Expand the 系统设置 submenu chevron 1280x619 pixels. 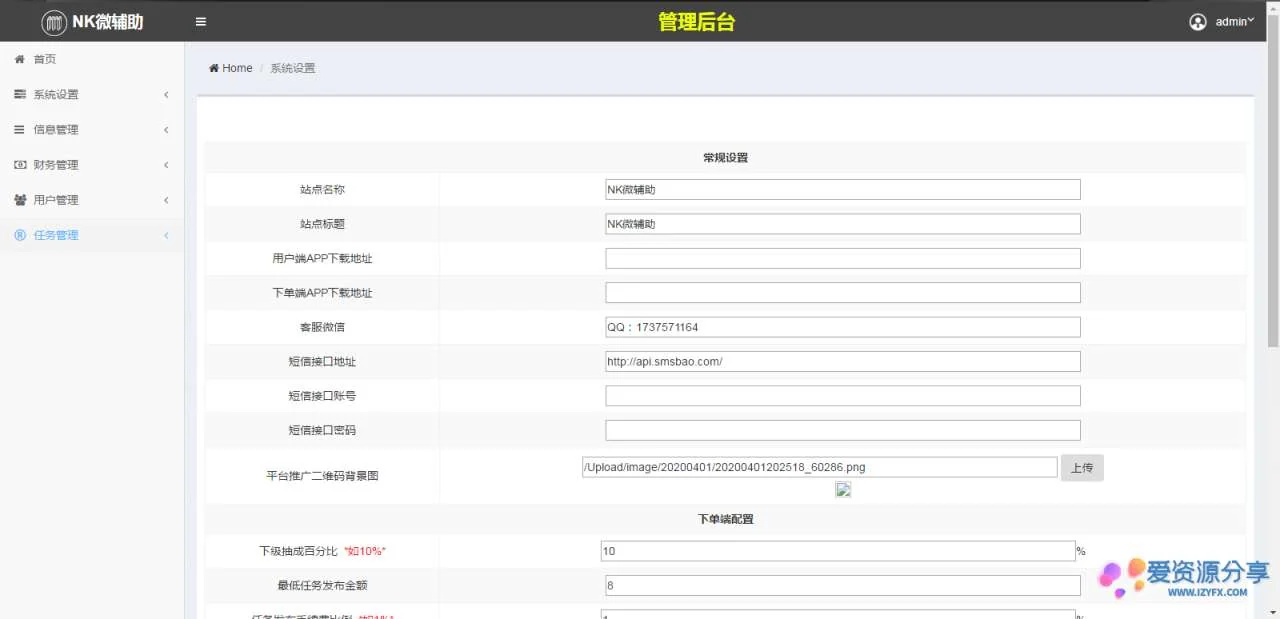(166, 95)
